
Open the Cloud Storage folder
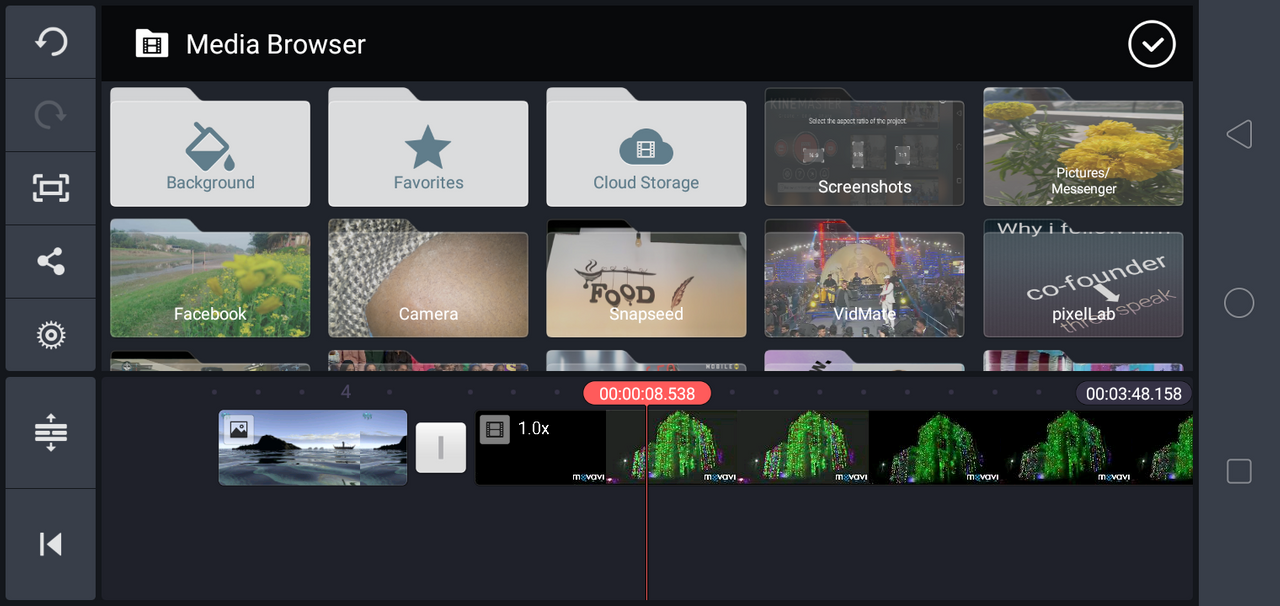click(x=646, y=147)
